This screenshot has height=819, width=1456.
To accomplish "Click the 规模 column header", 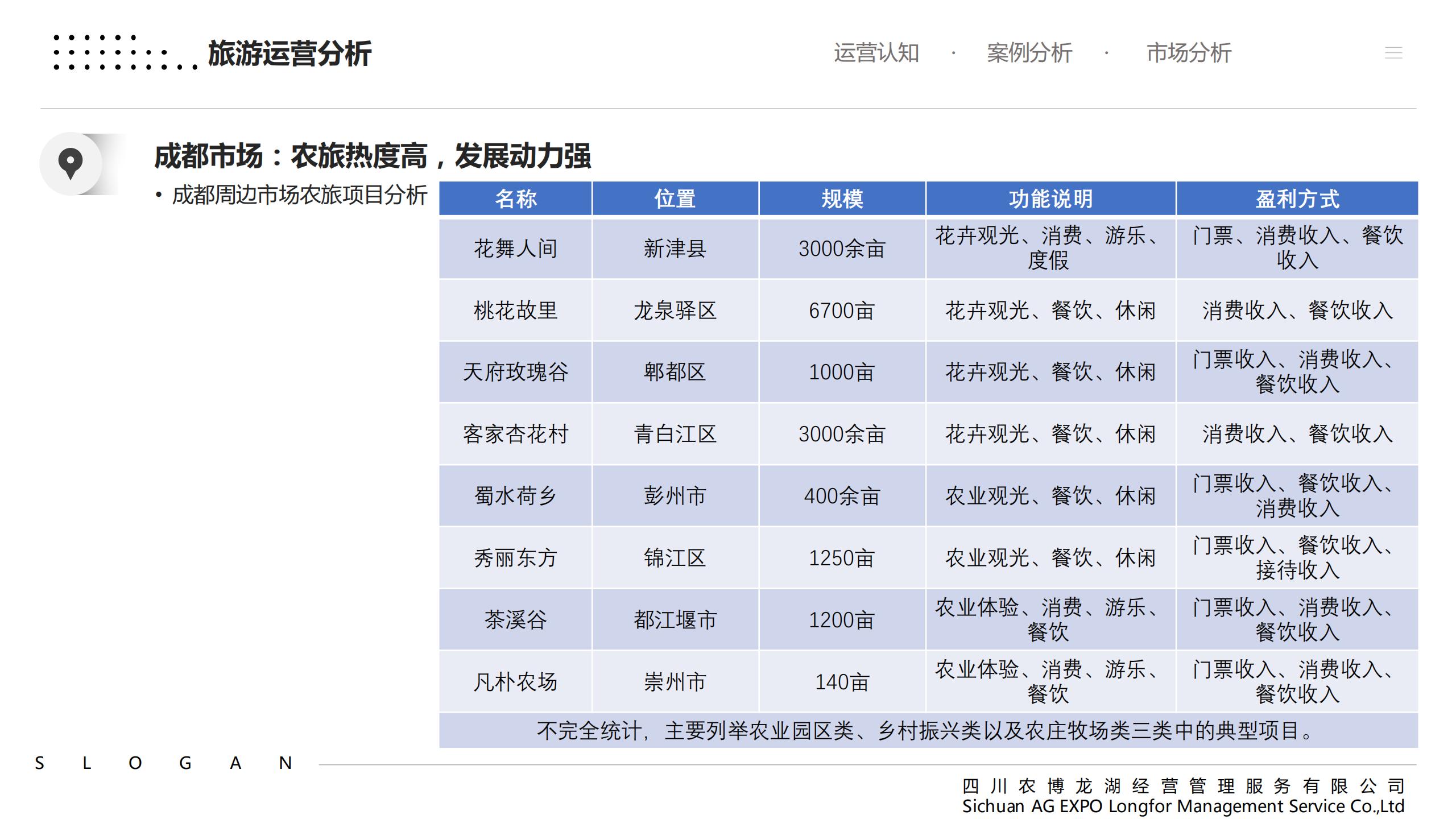I will pos(842,199).
